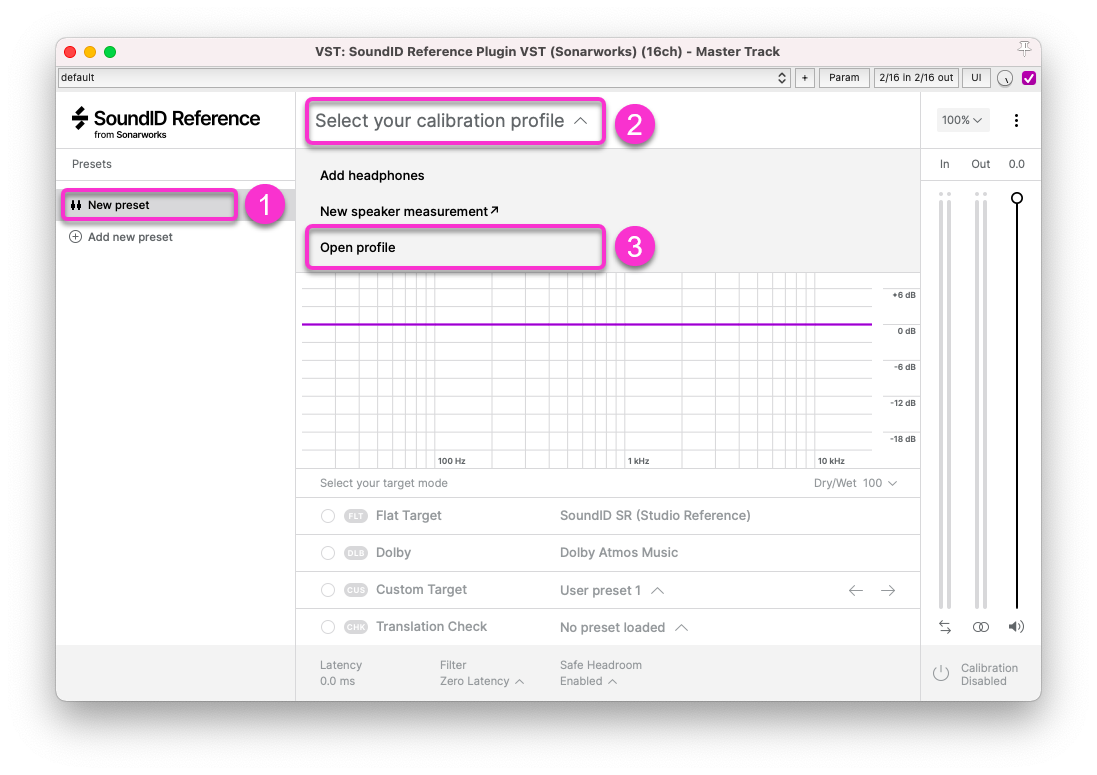Click the FLT badge
Screen dimensions: 1097x775
point(355,516)
